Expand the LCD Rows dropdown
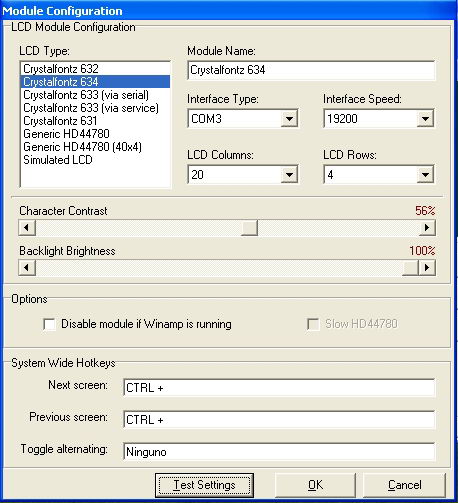The width and height of the screenshot is (458, 503). tap(425, 175)
